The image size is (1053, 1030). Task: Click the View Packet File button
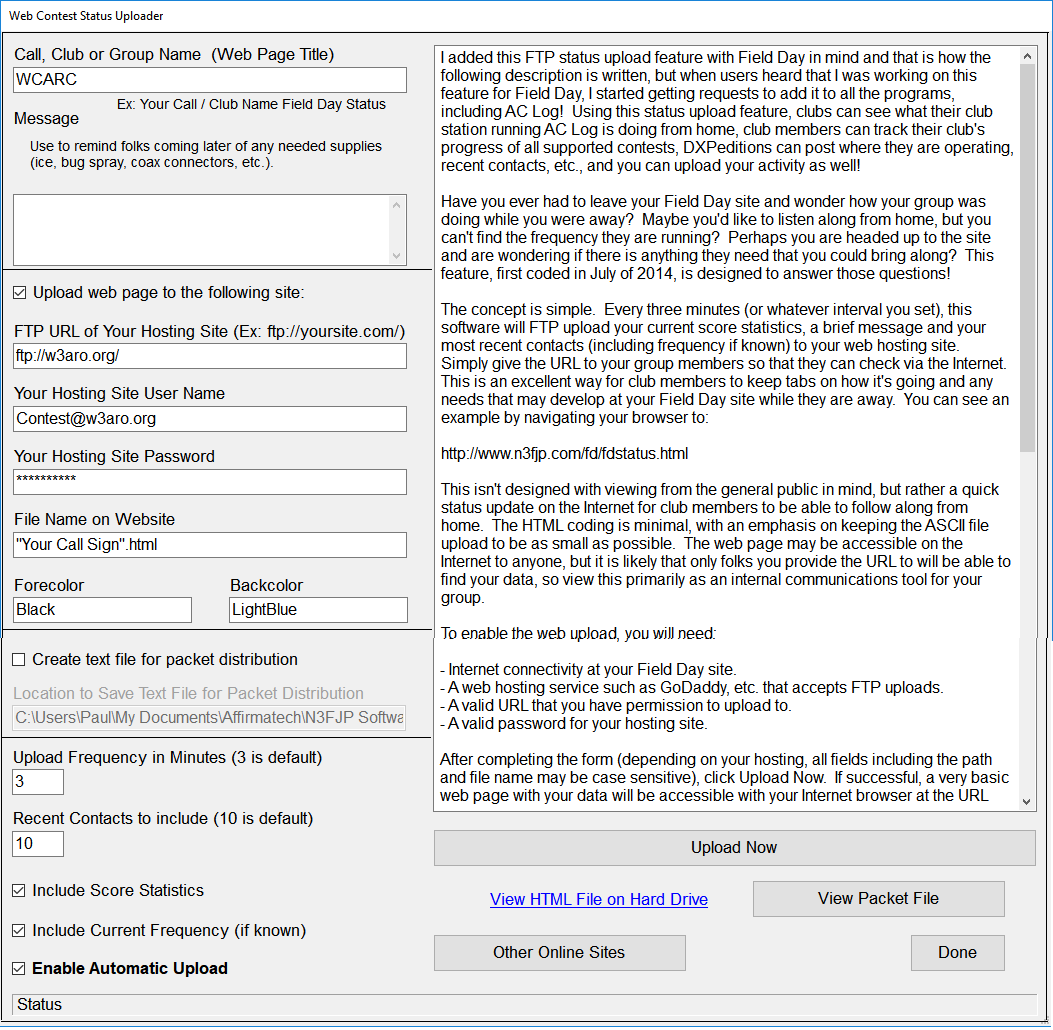(x=878, y=899)
